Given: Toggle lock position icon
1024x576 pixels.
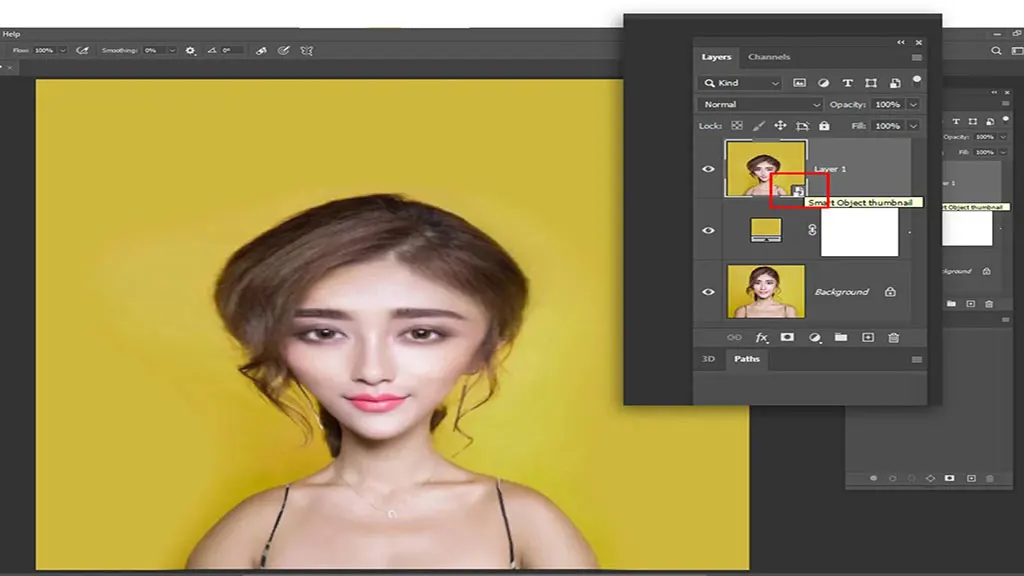Looking at the screenshot, I should click(x=780, y=125).
